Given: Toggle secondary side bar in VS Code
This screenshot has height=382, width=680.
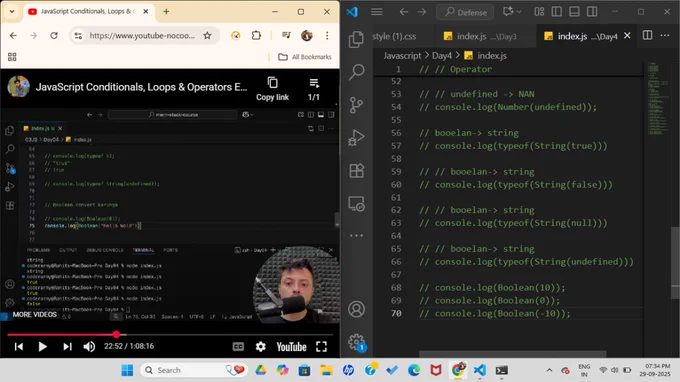Looking at the screenshot, I should point(592,12).
